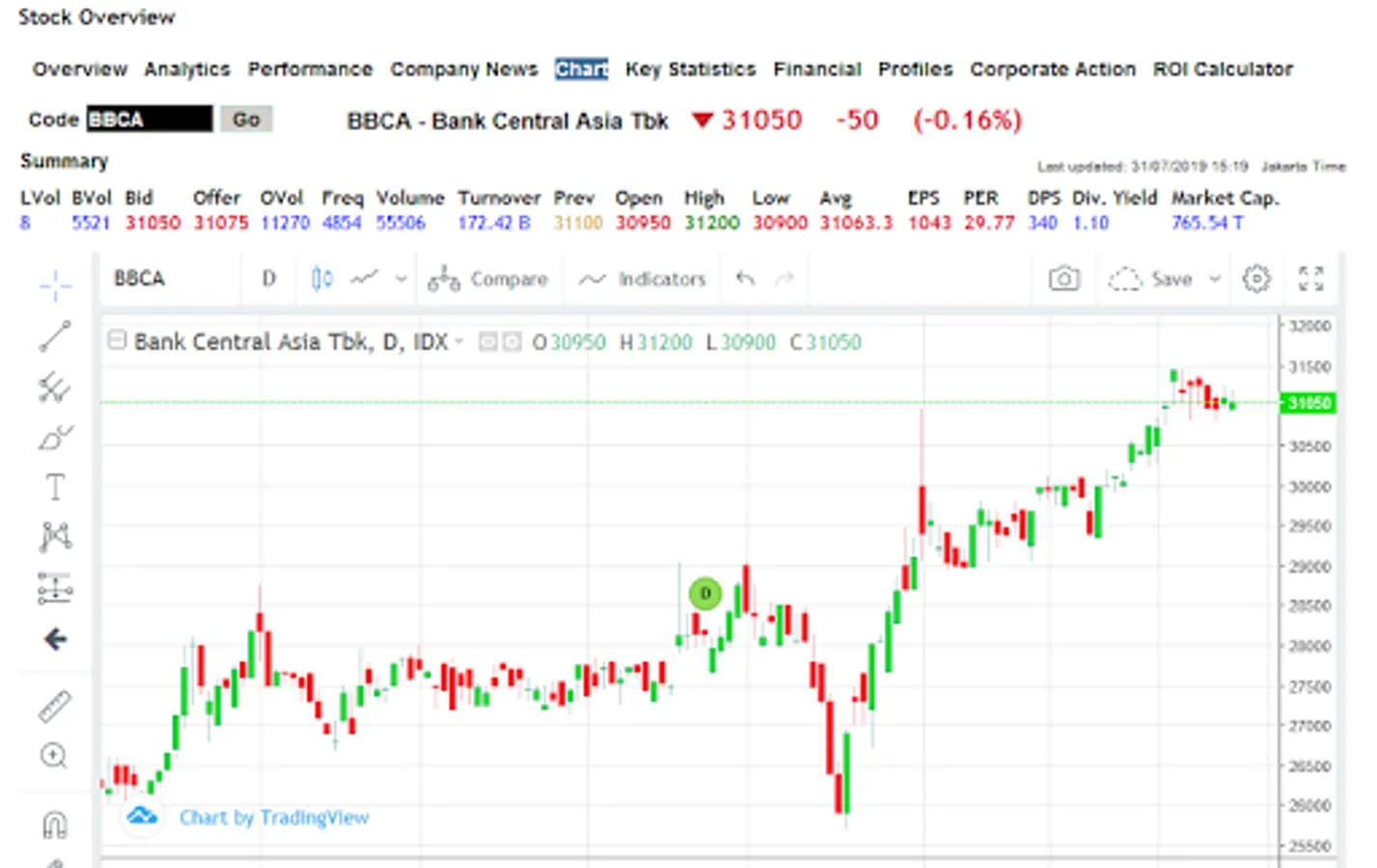
Task: View the Profiles tab
Action: 915,69
